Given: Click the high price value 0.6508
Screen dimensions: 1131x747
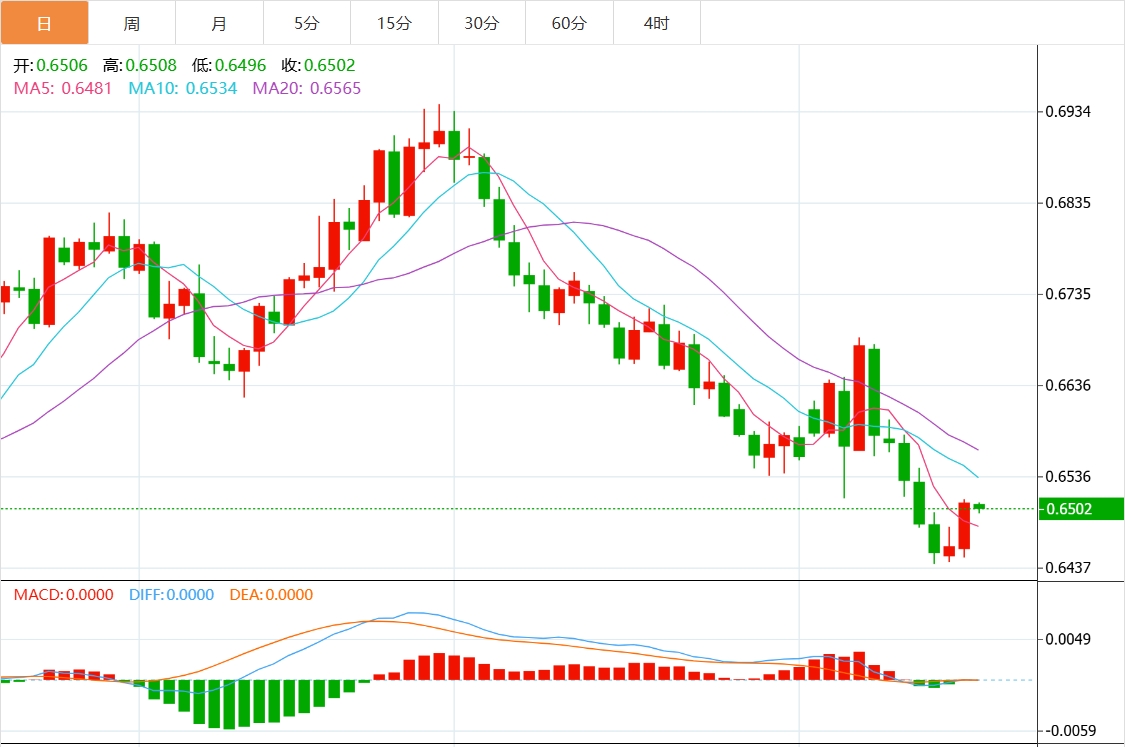Looking at the screenshot, I should [x=151, y=66].
